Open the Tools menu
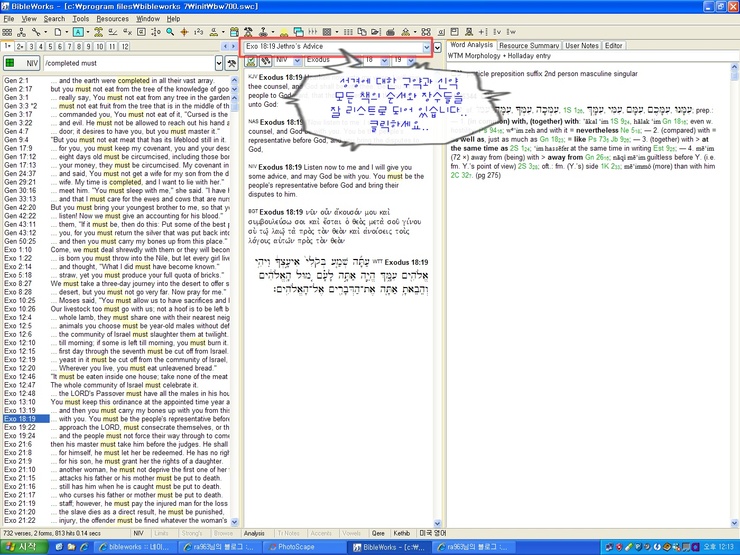The height and width of the screenshot is (555, 740). pyautogui.click(x=81, y=19)
